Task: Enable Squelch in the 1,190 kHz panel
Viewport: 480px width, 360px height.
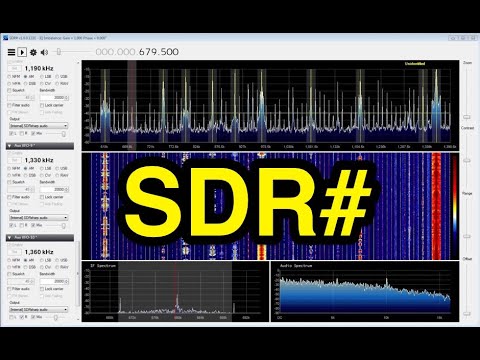Action: pyautogui.click(x=16, y=90)
